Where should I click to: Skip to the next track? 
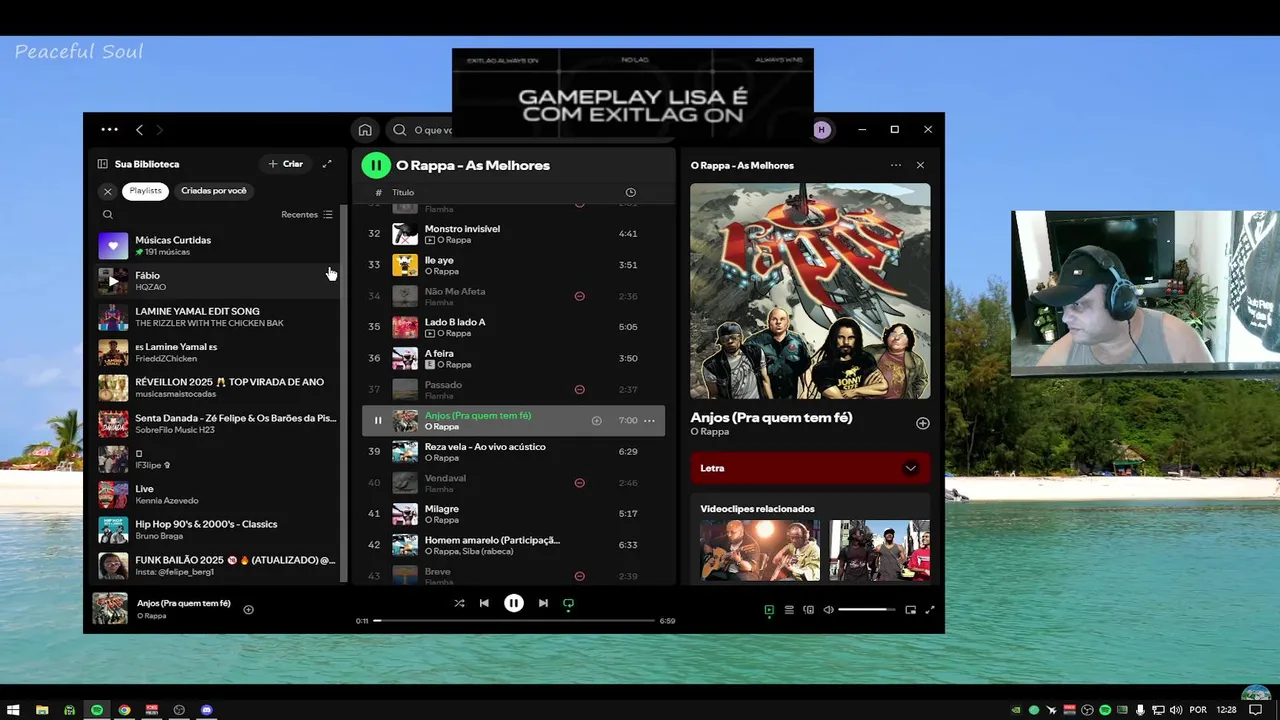pos(543,603)
